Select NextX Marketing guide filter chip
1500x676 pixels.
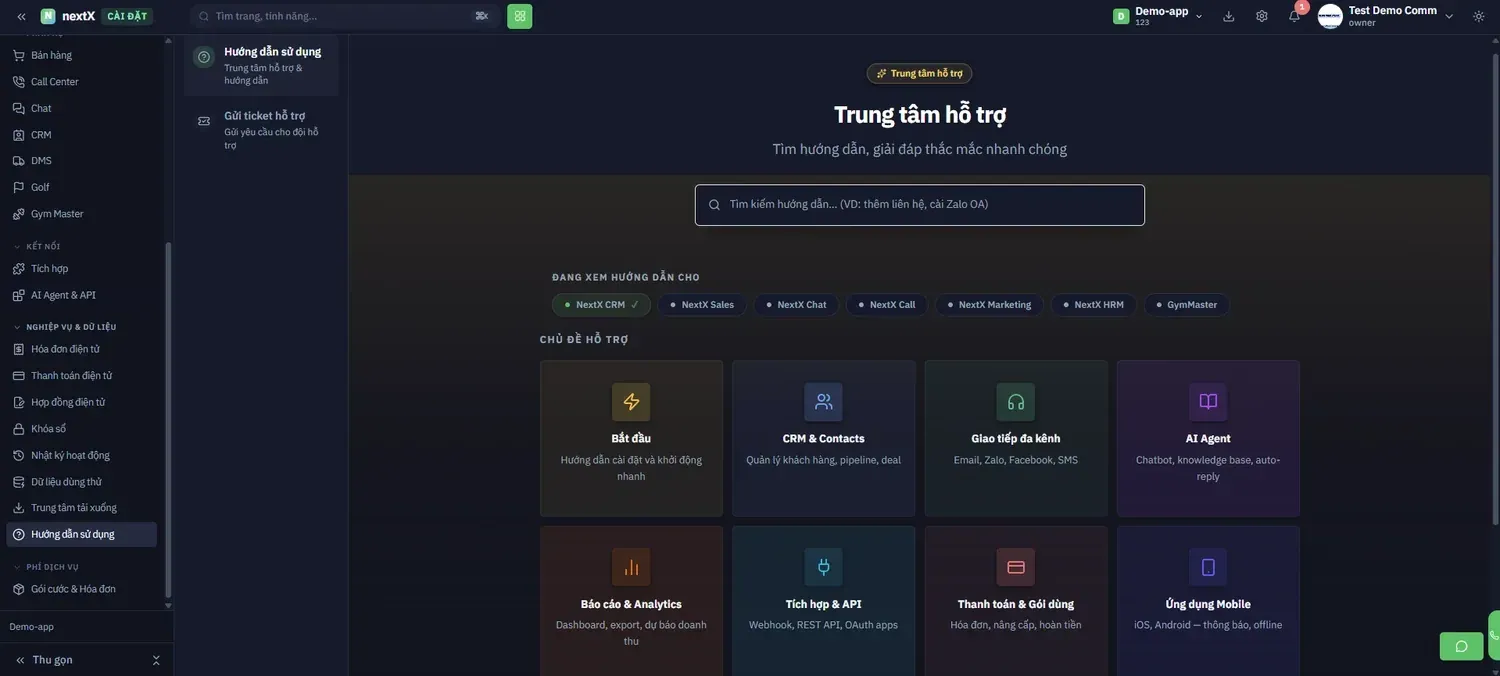click(989, 305)
